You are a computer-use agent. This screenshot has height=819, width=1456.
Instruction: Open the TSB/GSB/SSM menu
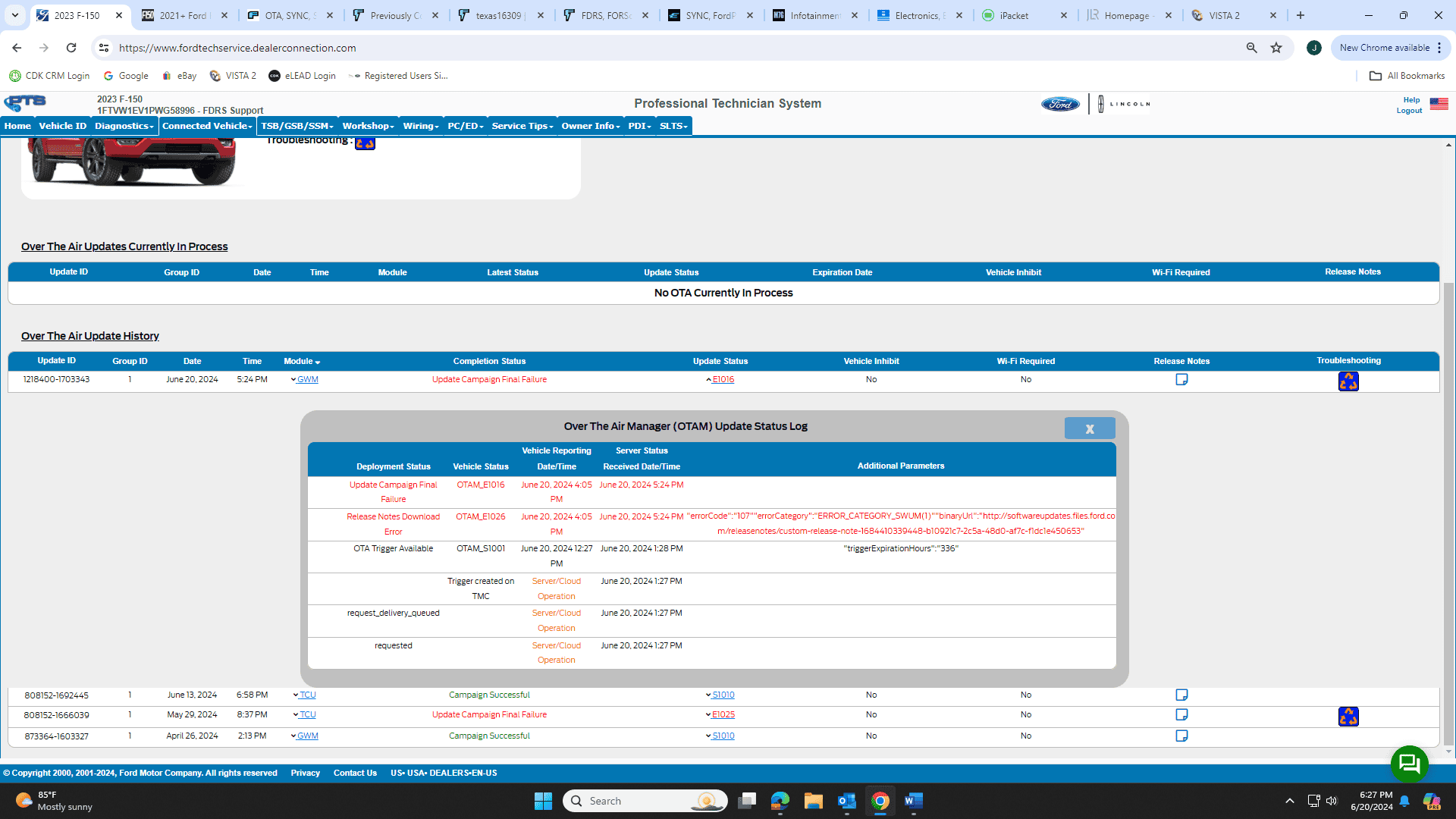pyautogui.click(x=297, y=126)
